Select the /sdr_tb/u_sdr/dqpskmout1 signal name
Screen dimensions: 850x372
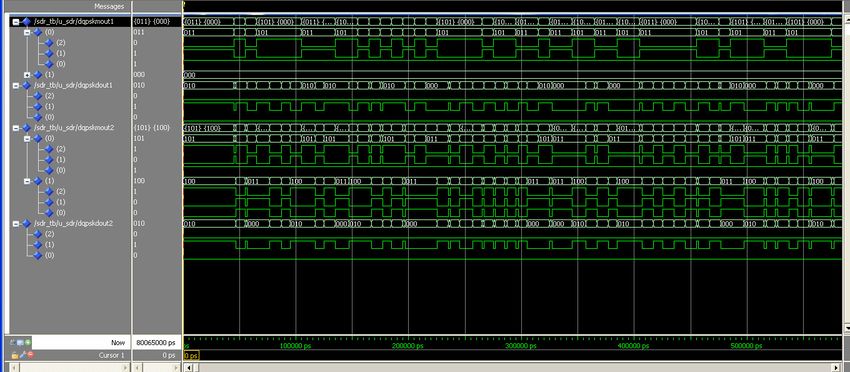tap(74, 22)
